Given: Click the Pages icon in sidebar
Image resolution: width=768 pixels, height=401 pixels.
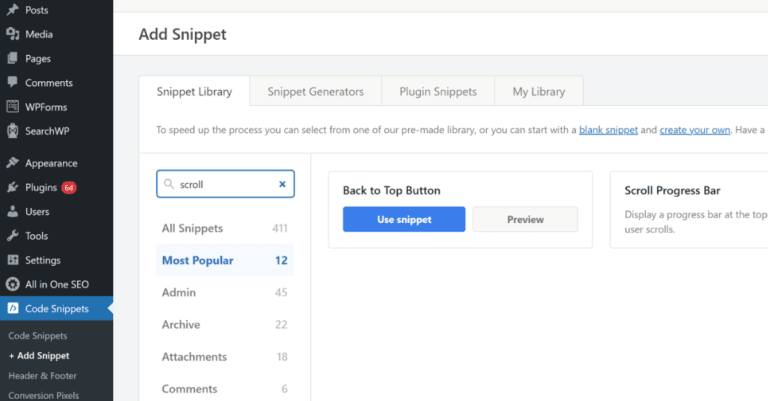Looking at the screenshot, I should pyautogui.click(x=13, y=58).
